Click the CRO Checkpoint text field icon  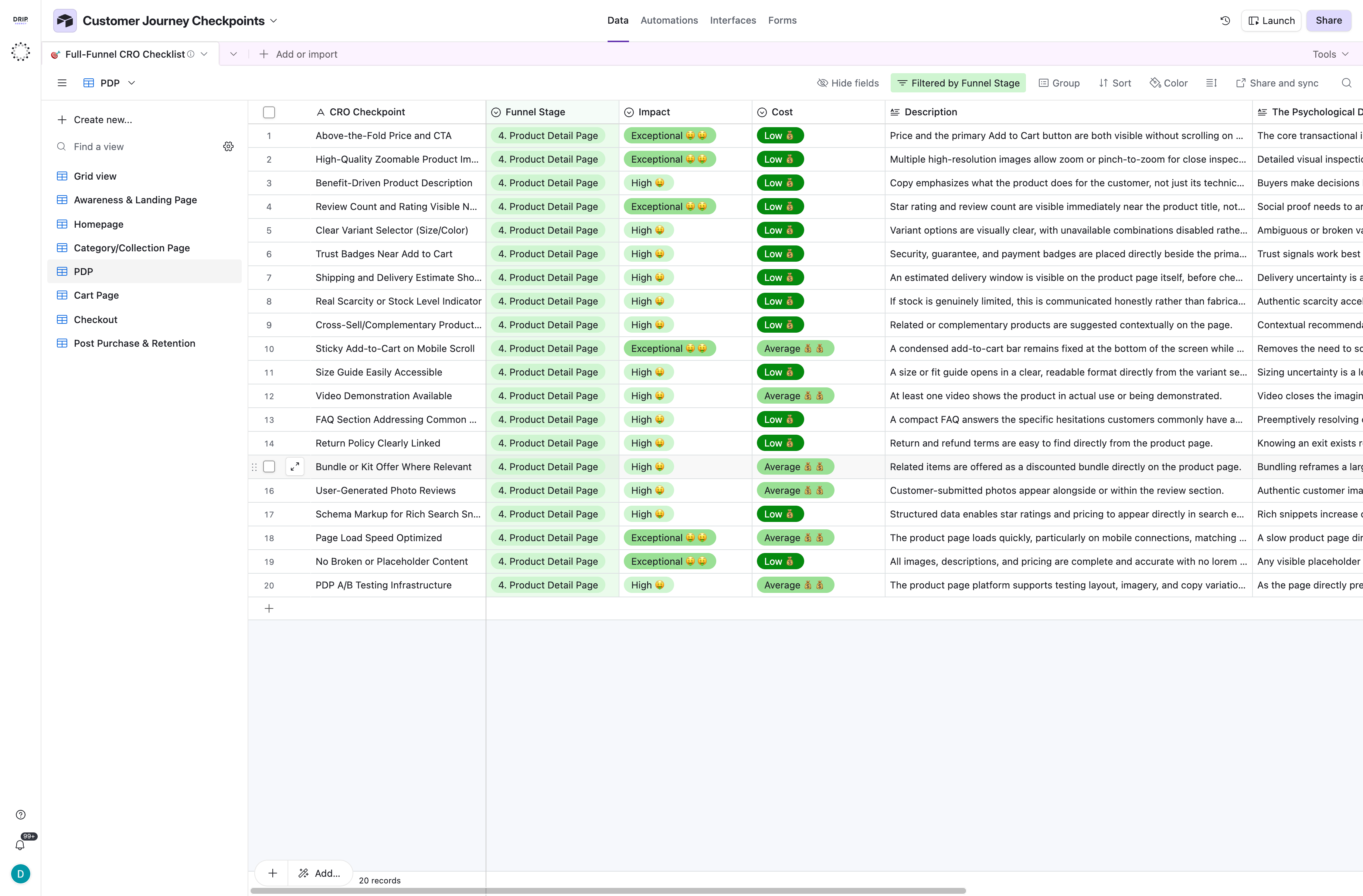click(x=321, y=112)
